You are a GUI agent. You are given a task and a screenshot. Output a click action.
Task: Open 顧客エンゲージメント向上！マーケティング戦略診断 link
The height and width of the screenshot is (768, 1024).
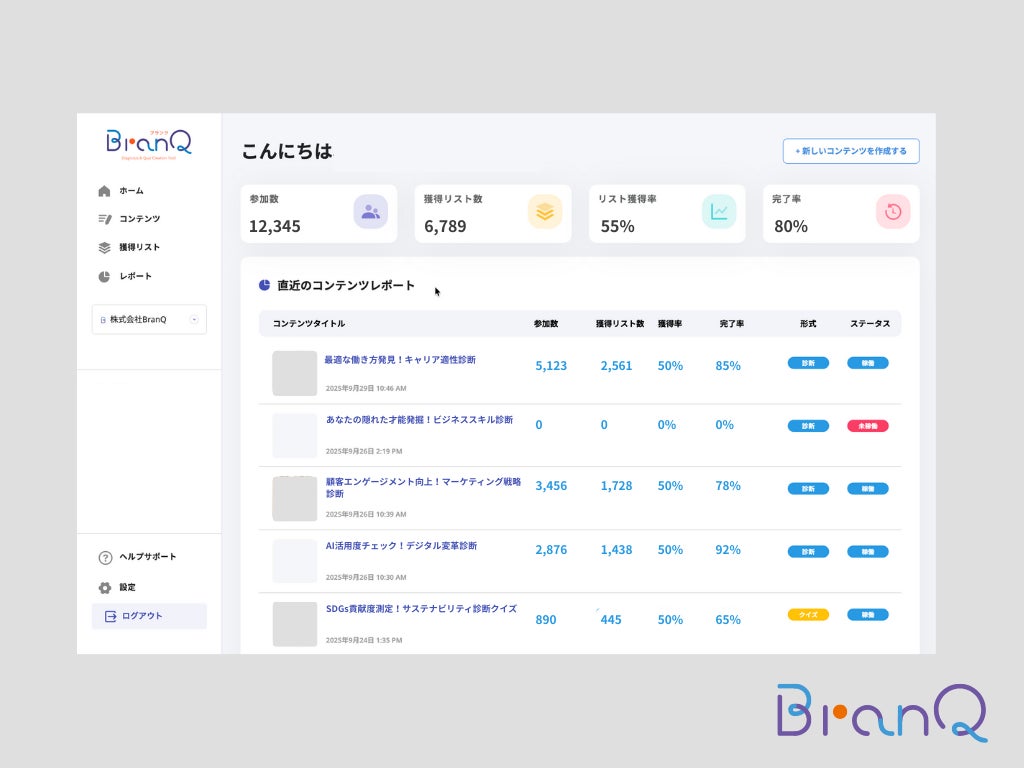[423, 487]
